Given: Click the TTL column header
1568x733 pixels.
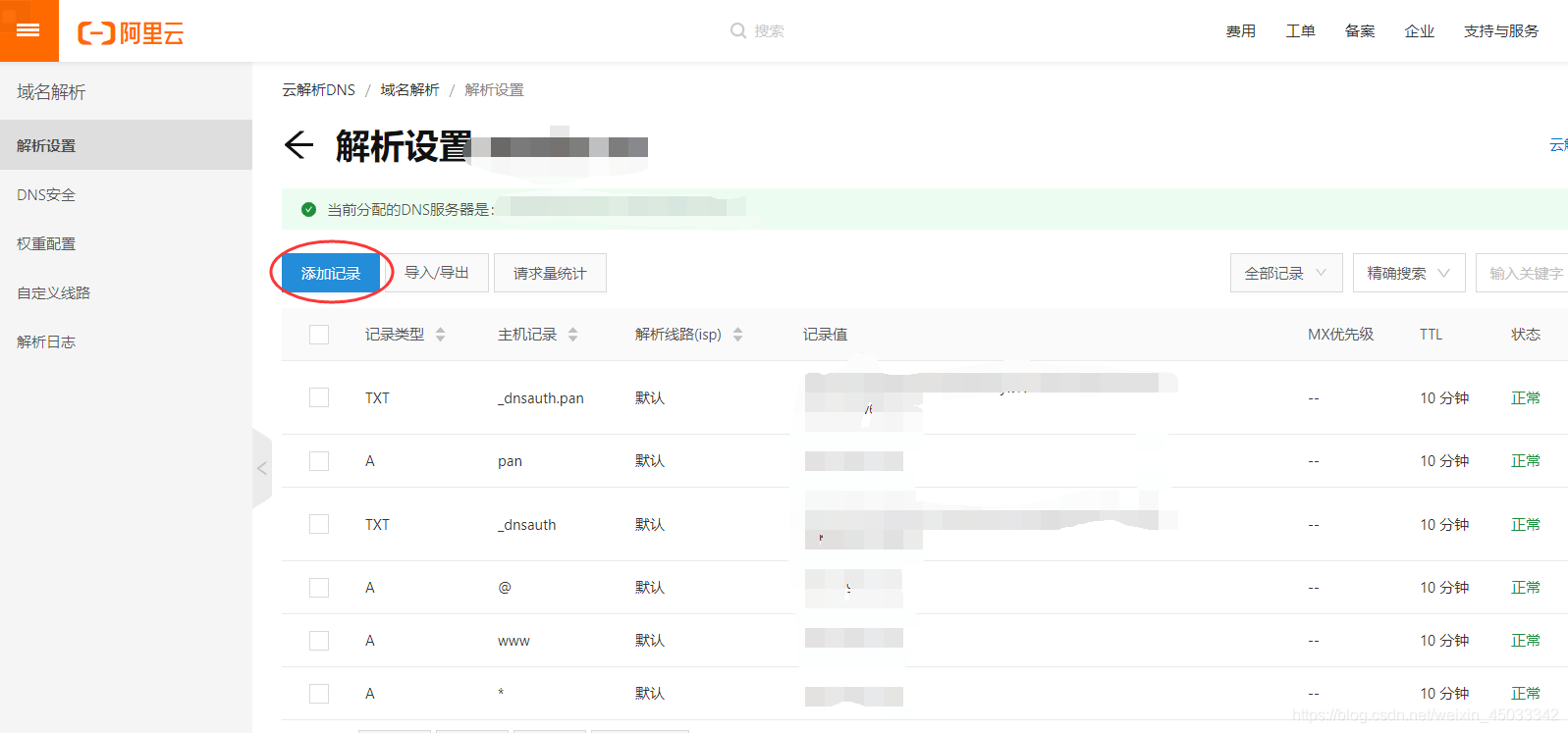Looking at the screenshot, I should click(x=1431, y=335).
